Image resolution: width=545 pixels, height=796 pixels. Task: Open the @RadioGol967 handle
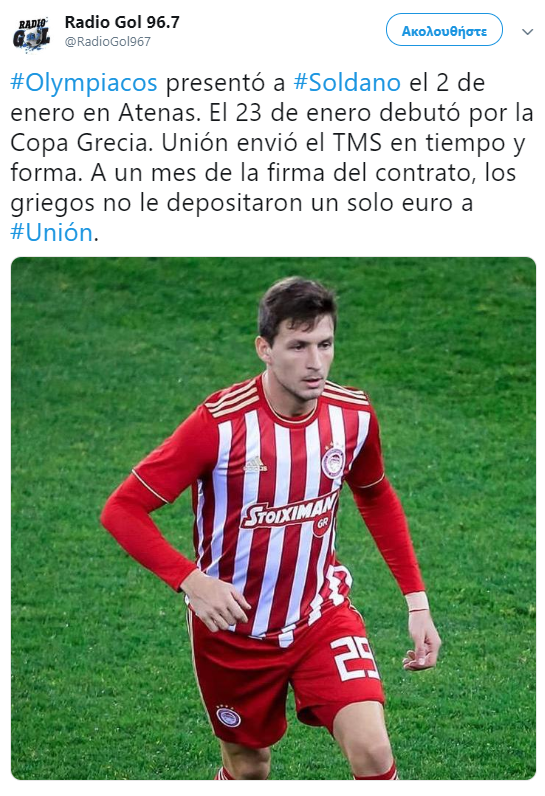[x=108, y=42]
